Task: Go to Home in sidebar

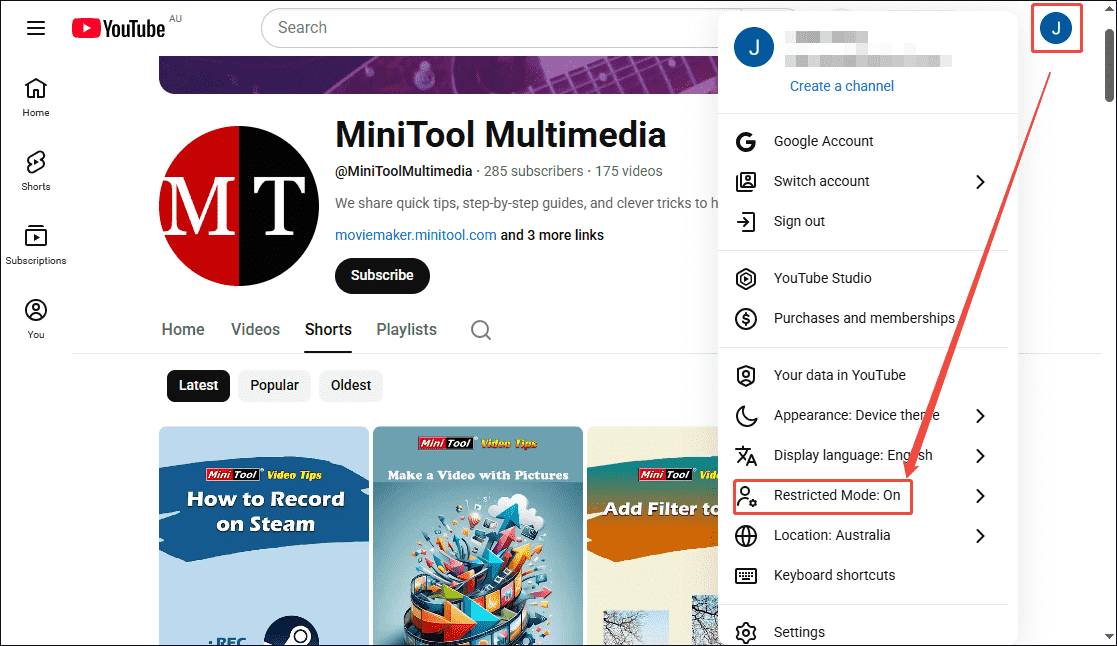Action: coord(36,98)
